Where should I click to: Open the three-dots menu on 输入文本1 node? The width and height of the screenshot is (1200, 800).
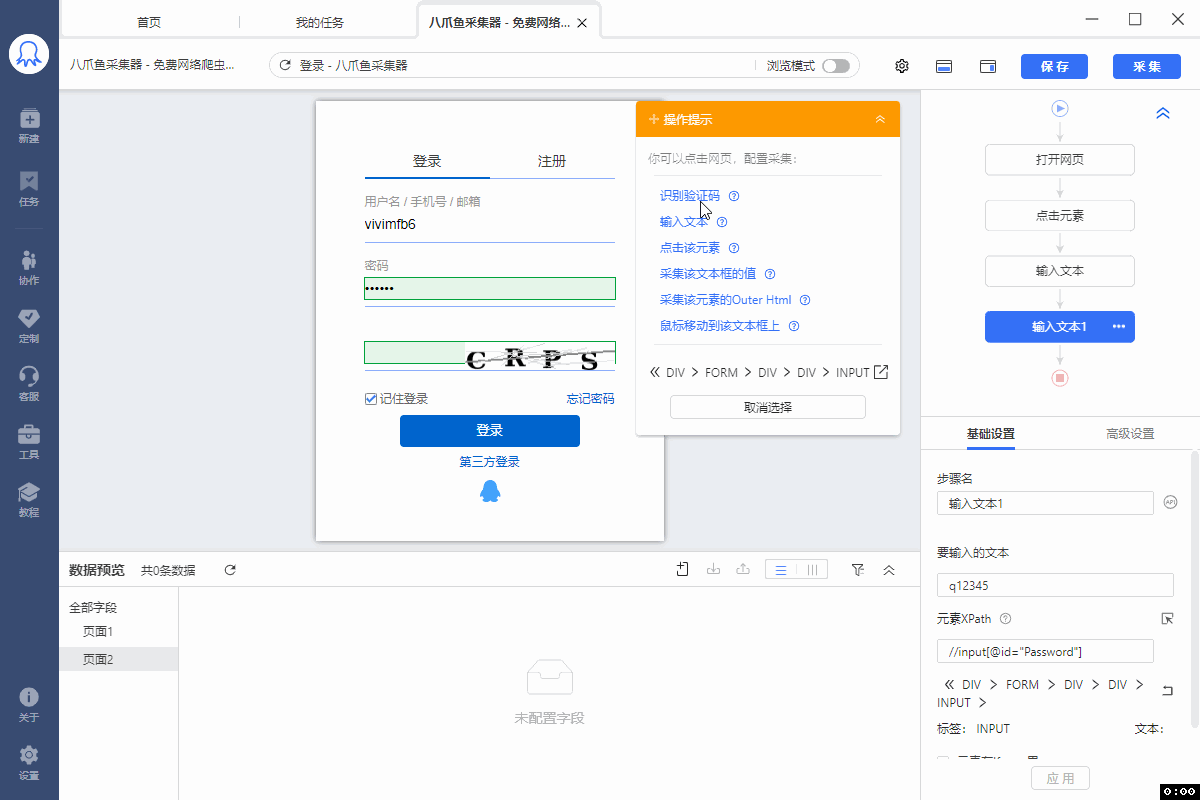coord(1119,327)
